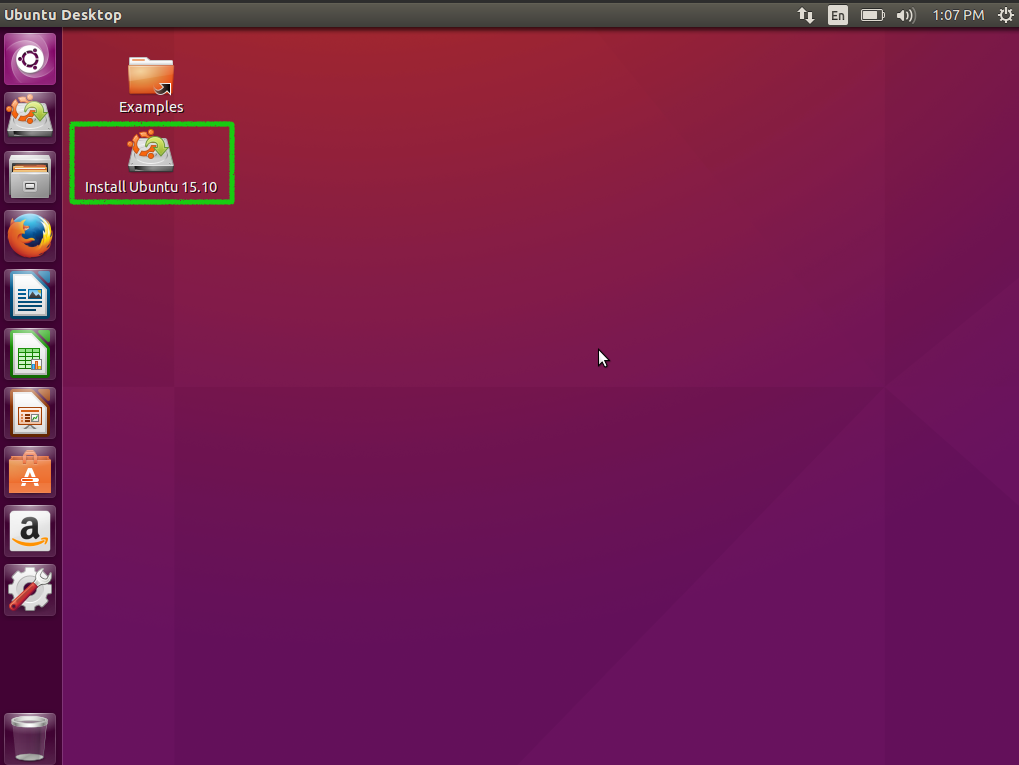Open the battery status indicator
The height and width of the screenshot is (765, 1019).
(x=873, y=15)
